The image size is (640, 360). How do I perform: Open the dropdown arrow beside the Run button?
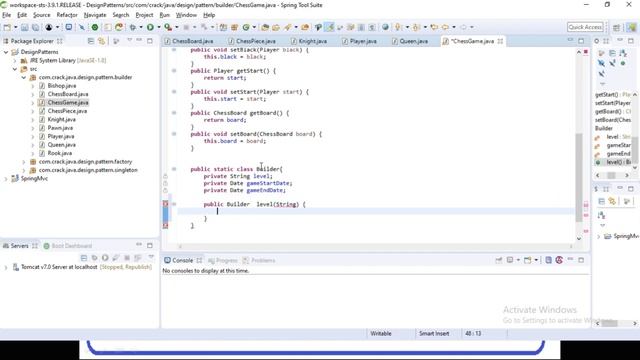click(x=158, y=27)
